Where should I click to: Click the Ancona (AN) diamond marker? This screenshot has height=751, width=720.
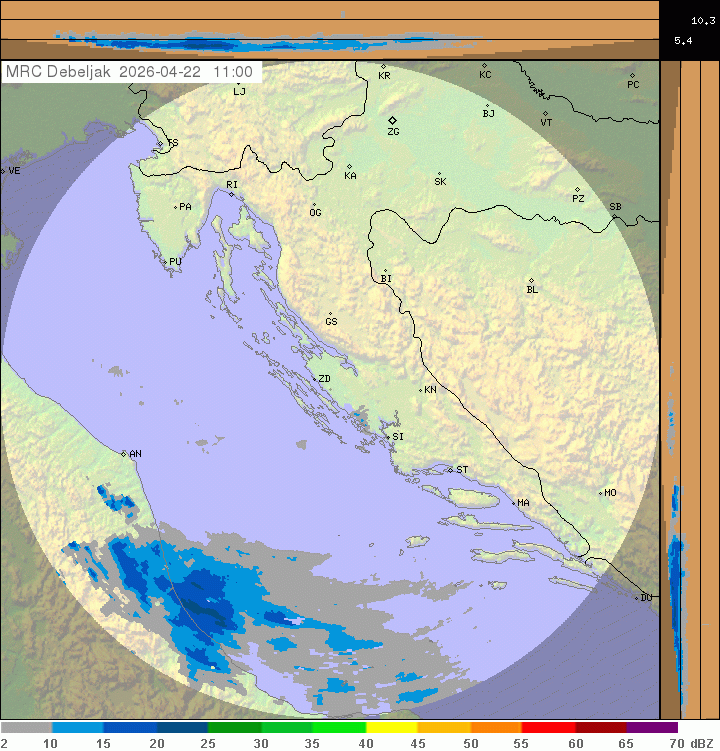pos(124,453)
